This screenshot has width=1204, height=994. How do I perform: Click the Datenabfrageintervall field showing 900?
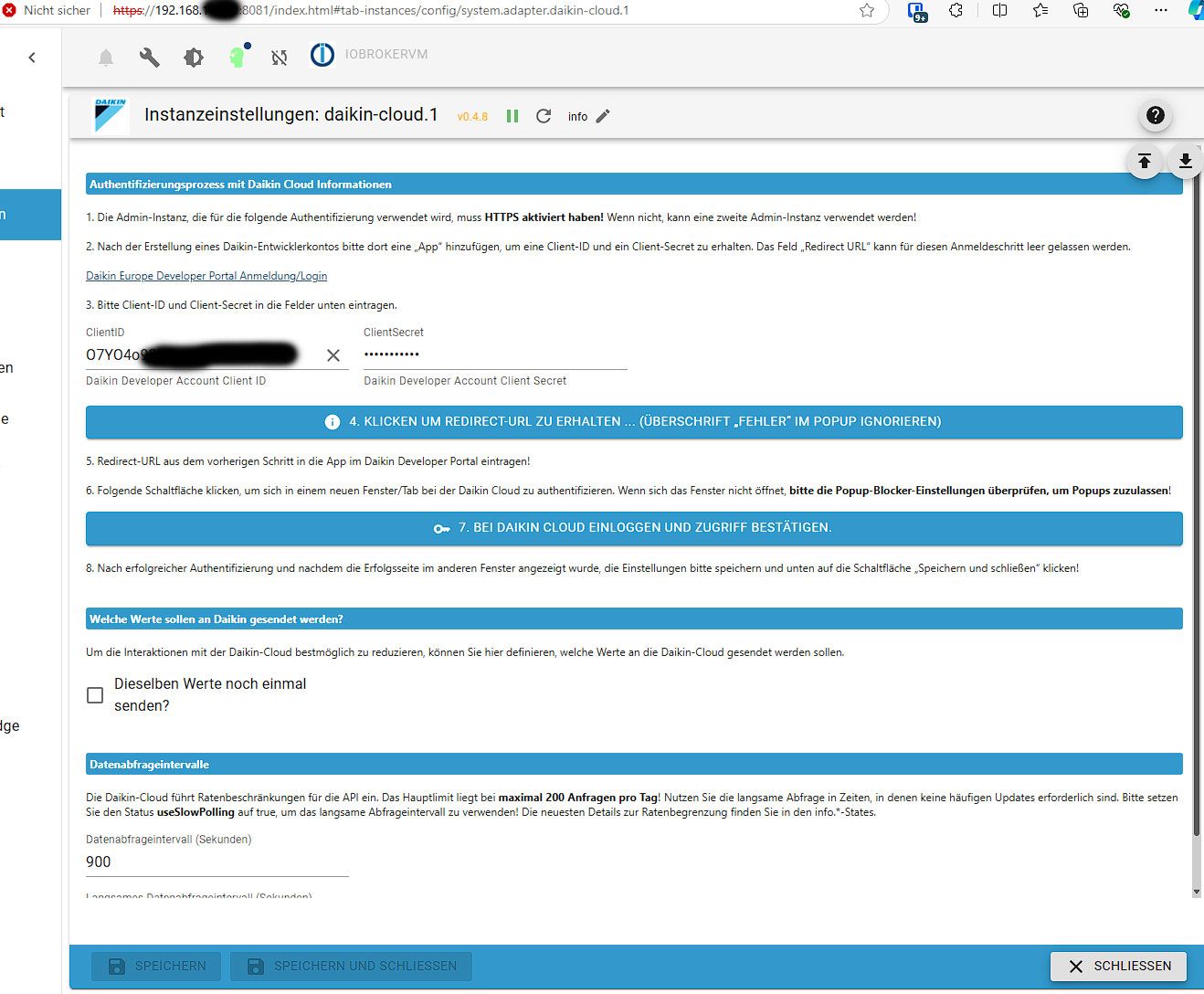pos(217,862)
